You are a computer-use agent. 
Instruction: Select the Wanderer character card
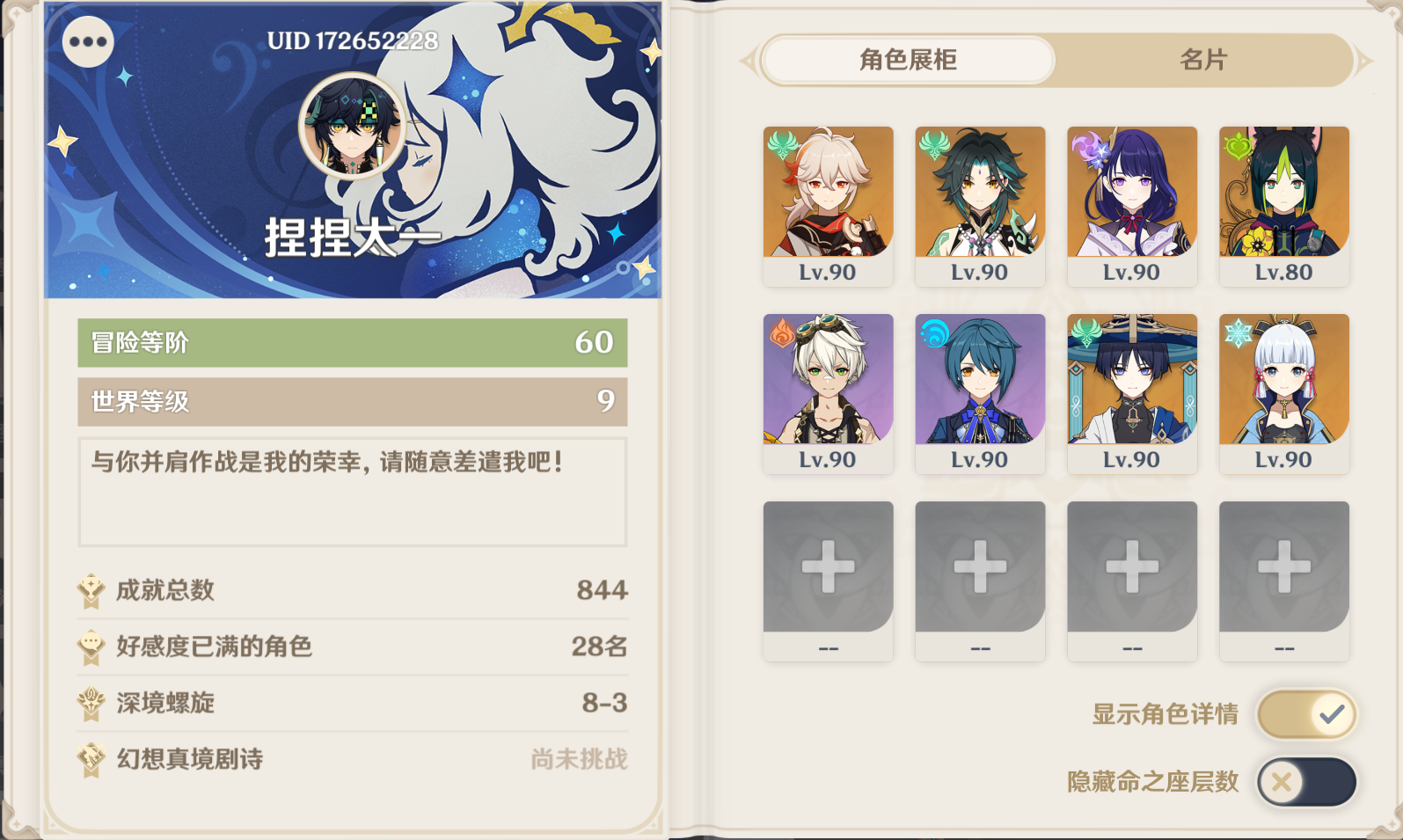click(1132, 393)
